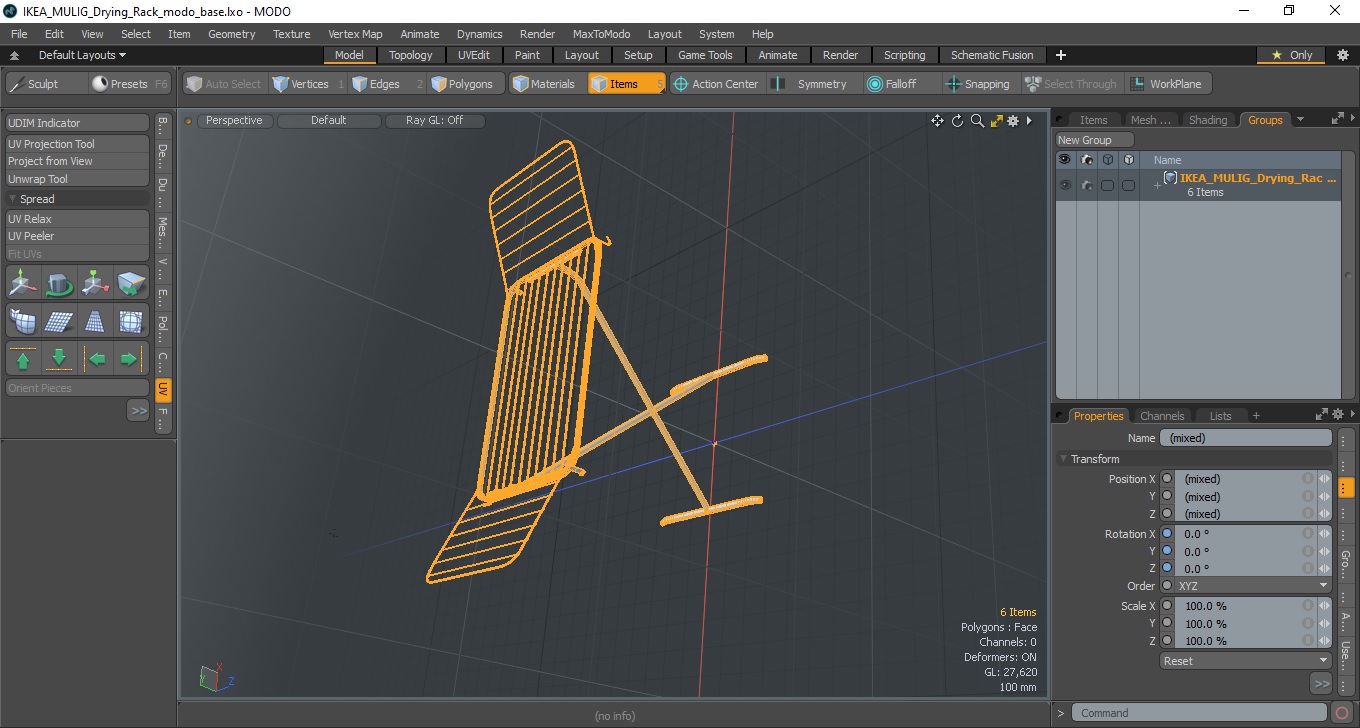Screen dimensions: 1360x728
Task: Click the viewport pan/move icon
Action: (x=937, y=121)
